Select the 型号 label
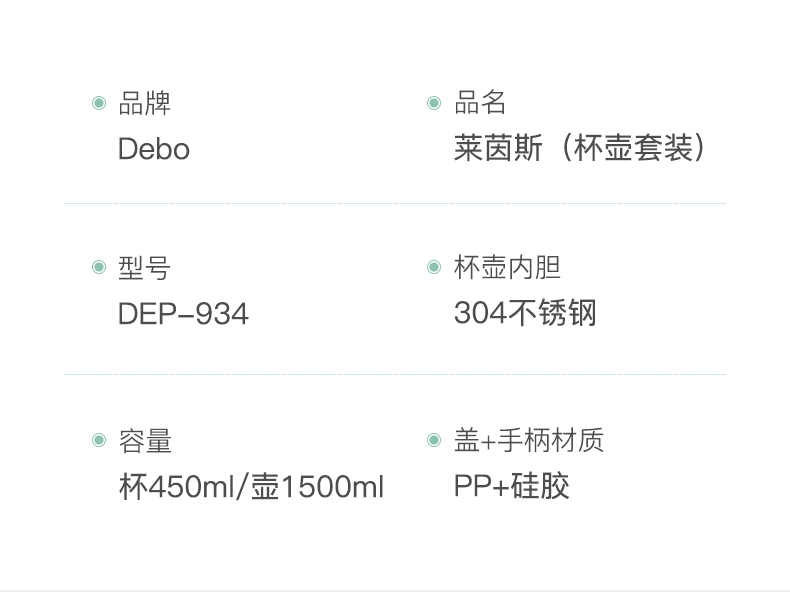Viewport: 790px width, 592px height. [x=144, y=267]
